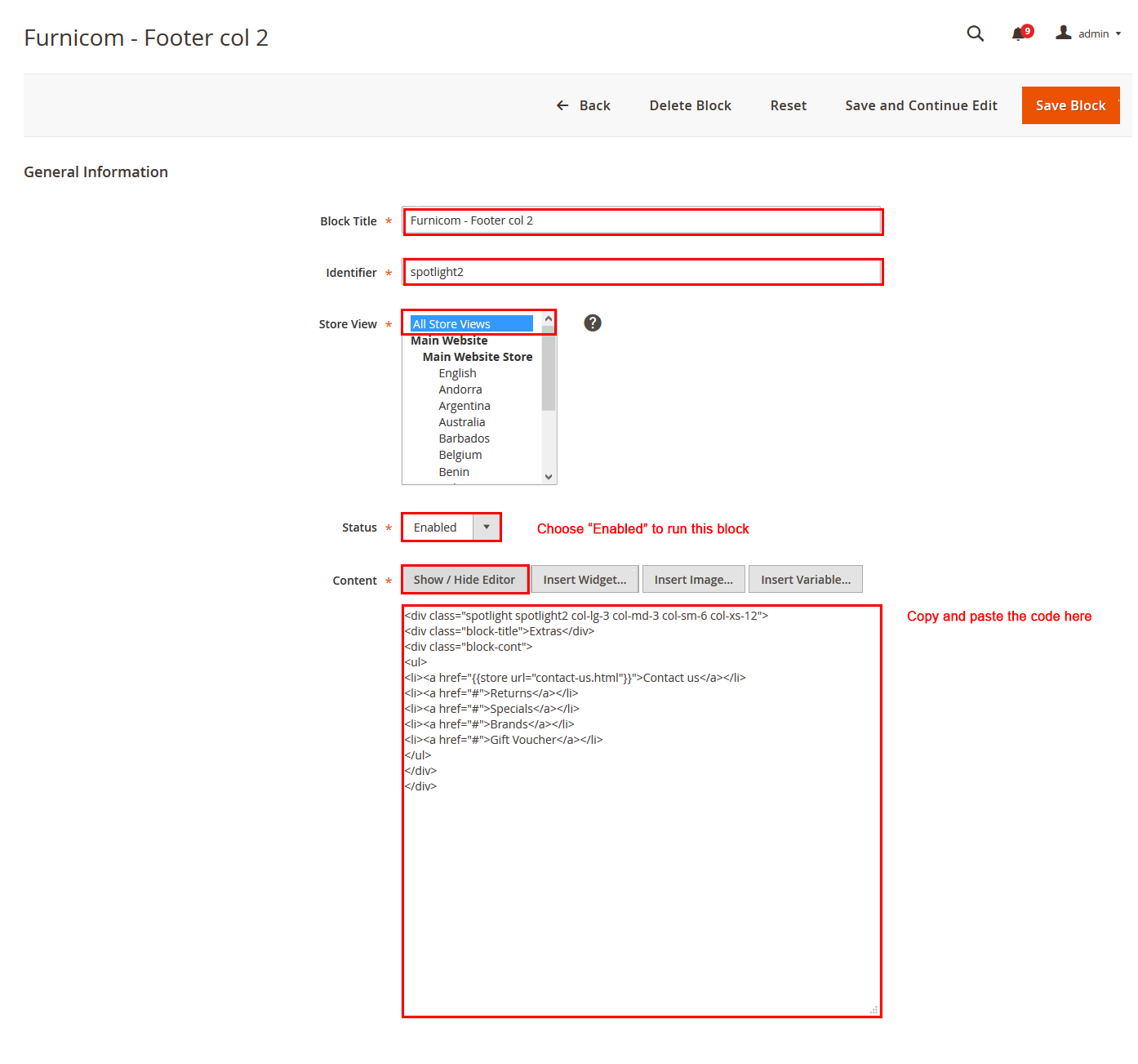Click store view list scroll-down arrow
Viewport: 1138px width, 1064px height.
coord(549,477)
